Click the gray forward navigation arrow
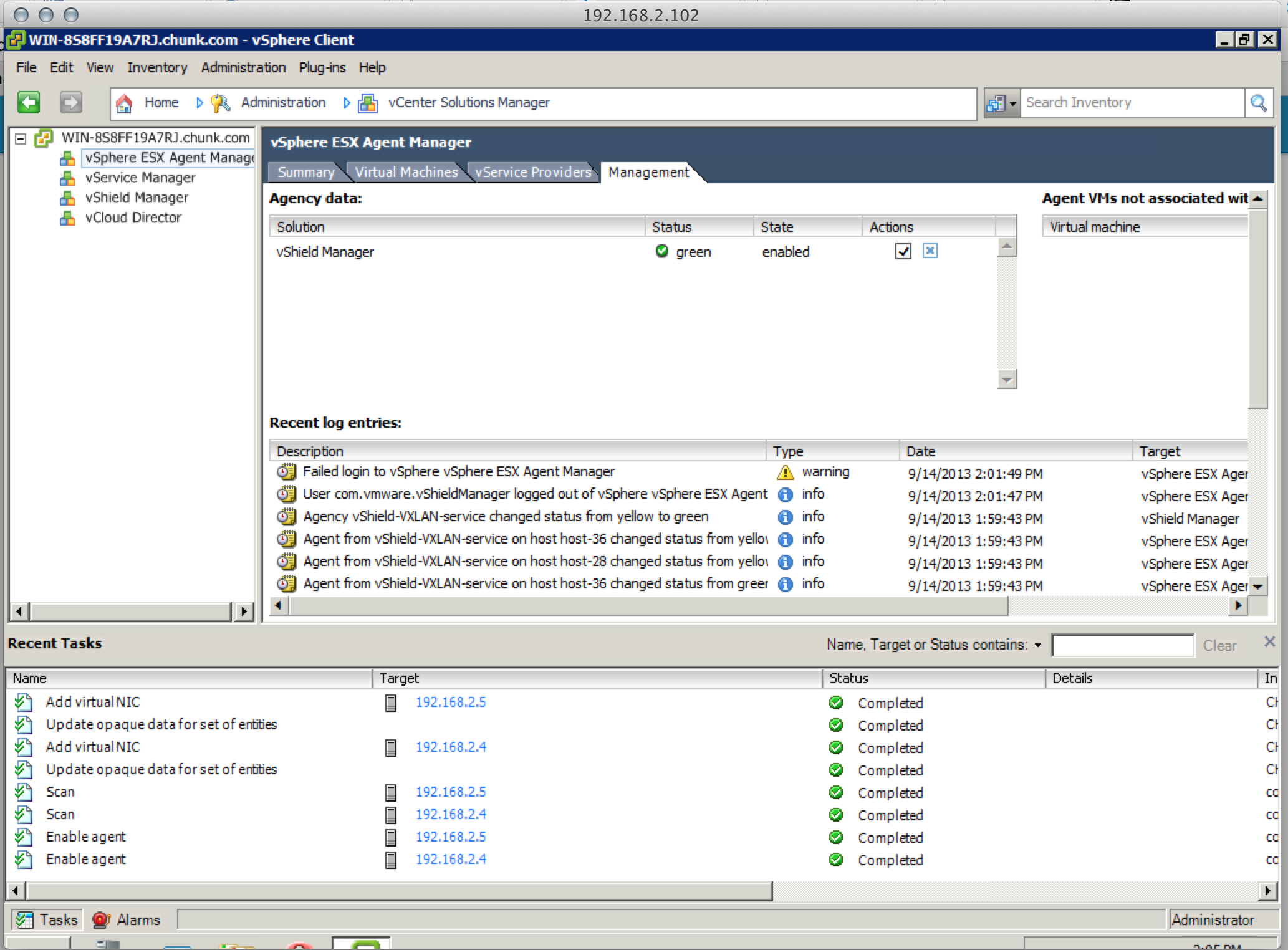 pyautogui.click(x=70, y=102)
